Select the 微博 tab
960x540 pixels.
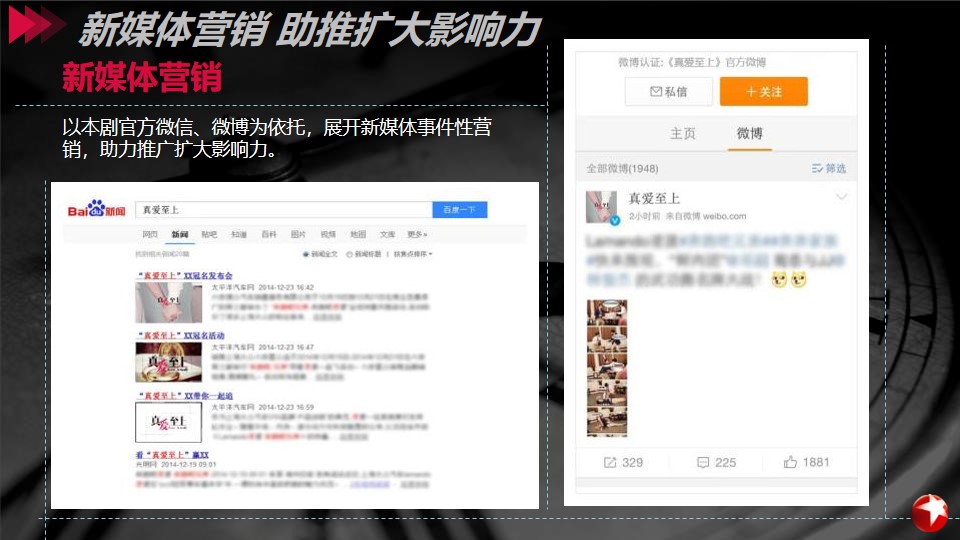[749, 133]
